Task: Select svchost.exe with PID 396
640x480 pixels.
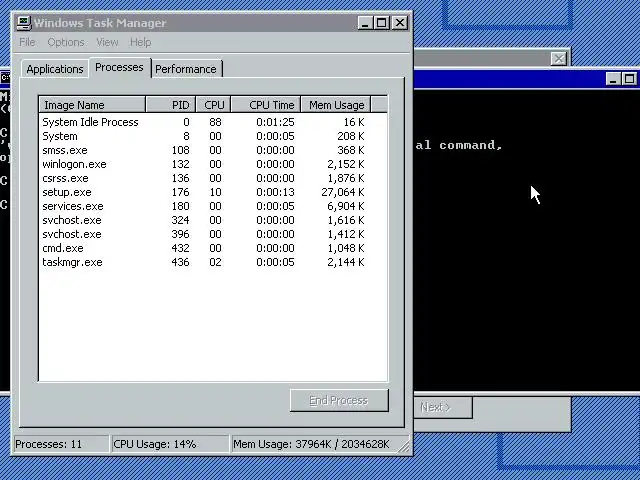Action: 72,234
